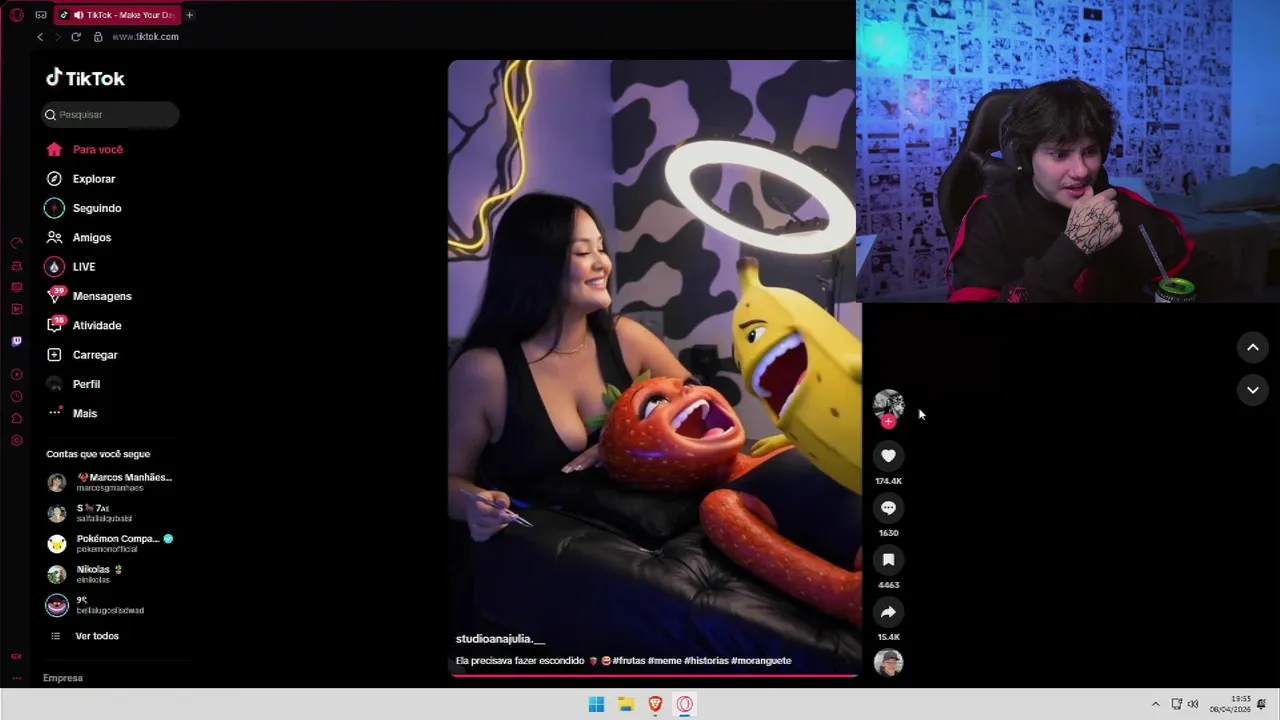Viewport: 1280px width, 720px height.
Task: Open the sidebar three-dots options
Action: pos(16,678)
